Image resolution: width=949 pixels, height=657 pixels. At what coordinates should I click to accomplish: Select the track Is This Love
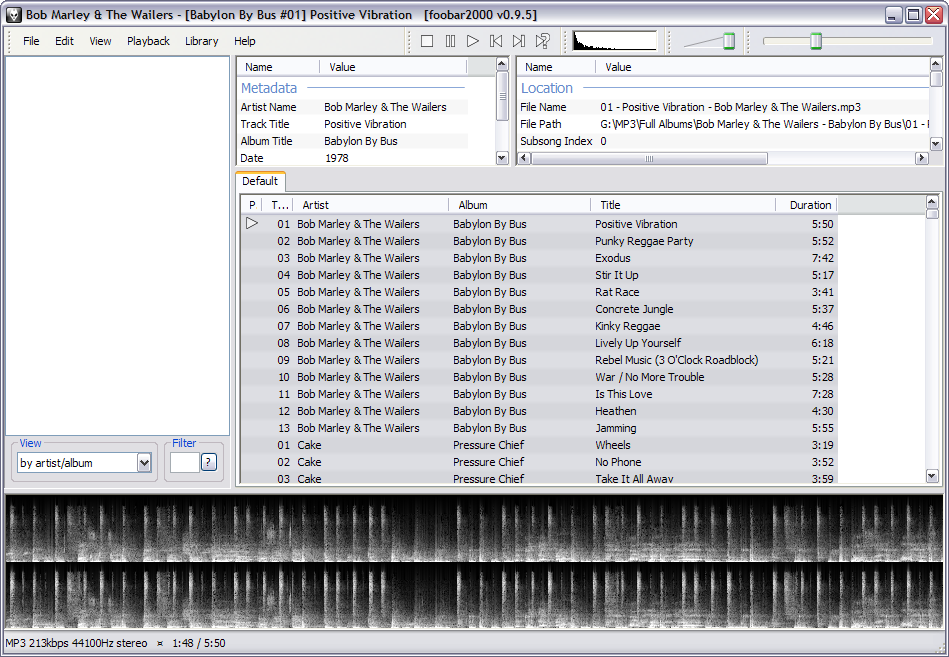[539, 393]
